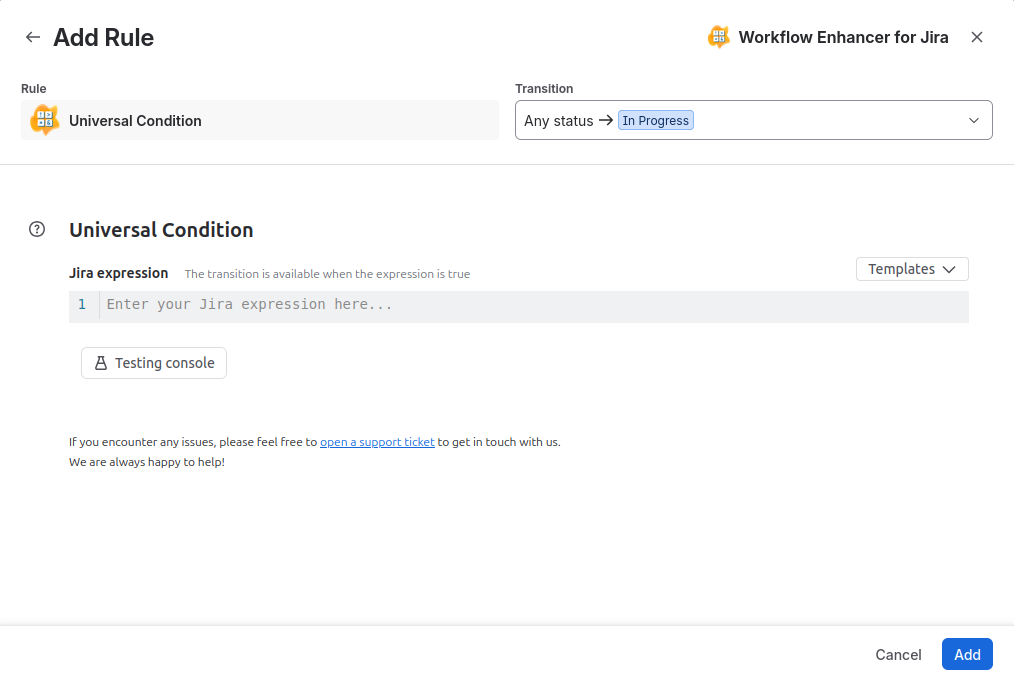Viewport: 1014px width, 676px height.
Task: Click 'Workflow Enhancer for Jira' title text
Action: (x=843, y=38)
